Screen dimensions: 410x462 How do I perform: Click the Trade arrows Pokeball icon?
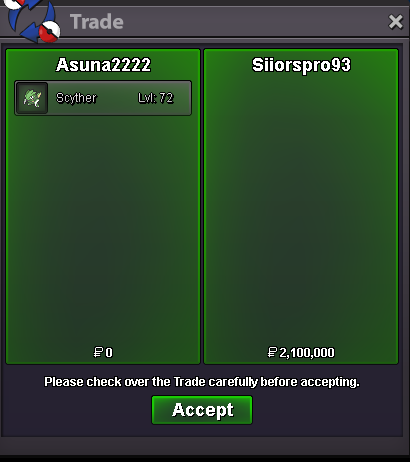tap(32, 21)
